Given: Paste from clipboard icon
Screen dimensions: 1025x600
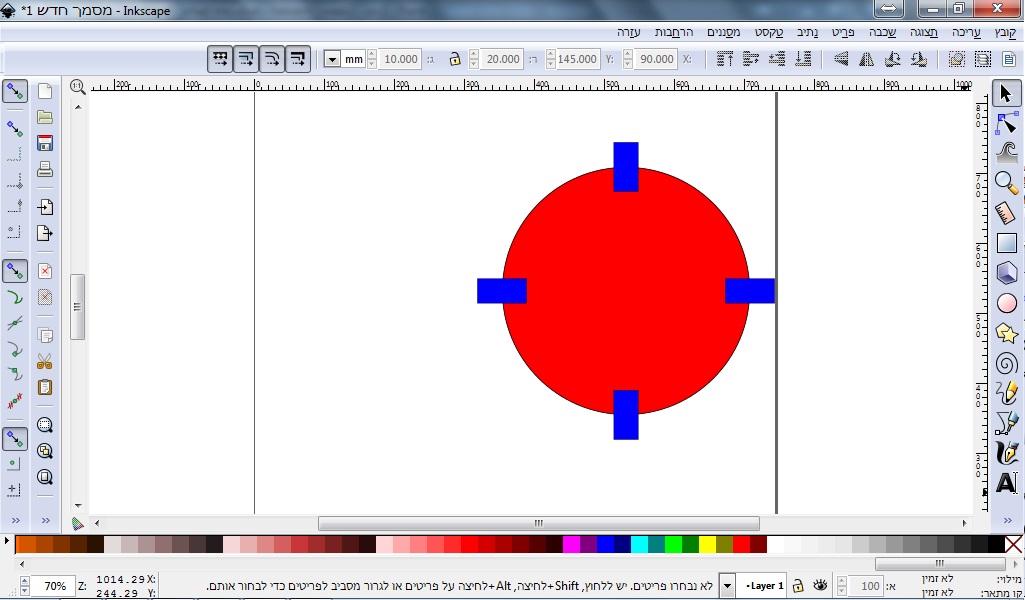Looking at the screenshot, I should point(44,388).
